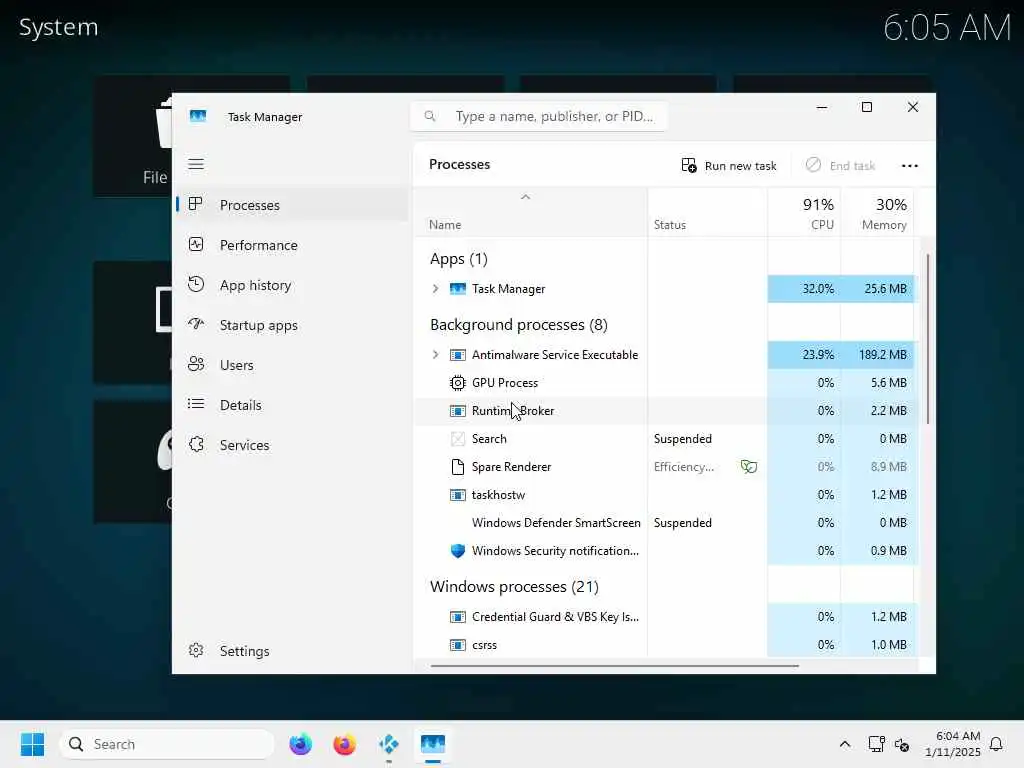This screenshot has width=1024, height=768.
Task: Open the Kodi taskbar icon
Action: tap(389, 744)
